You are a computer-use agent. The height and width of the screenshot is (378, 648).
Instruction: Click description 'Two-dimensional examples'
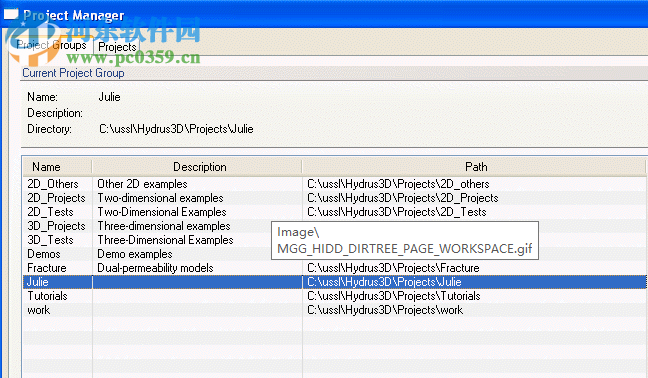[x=160, y=198]
